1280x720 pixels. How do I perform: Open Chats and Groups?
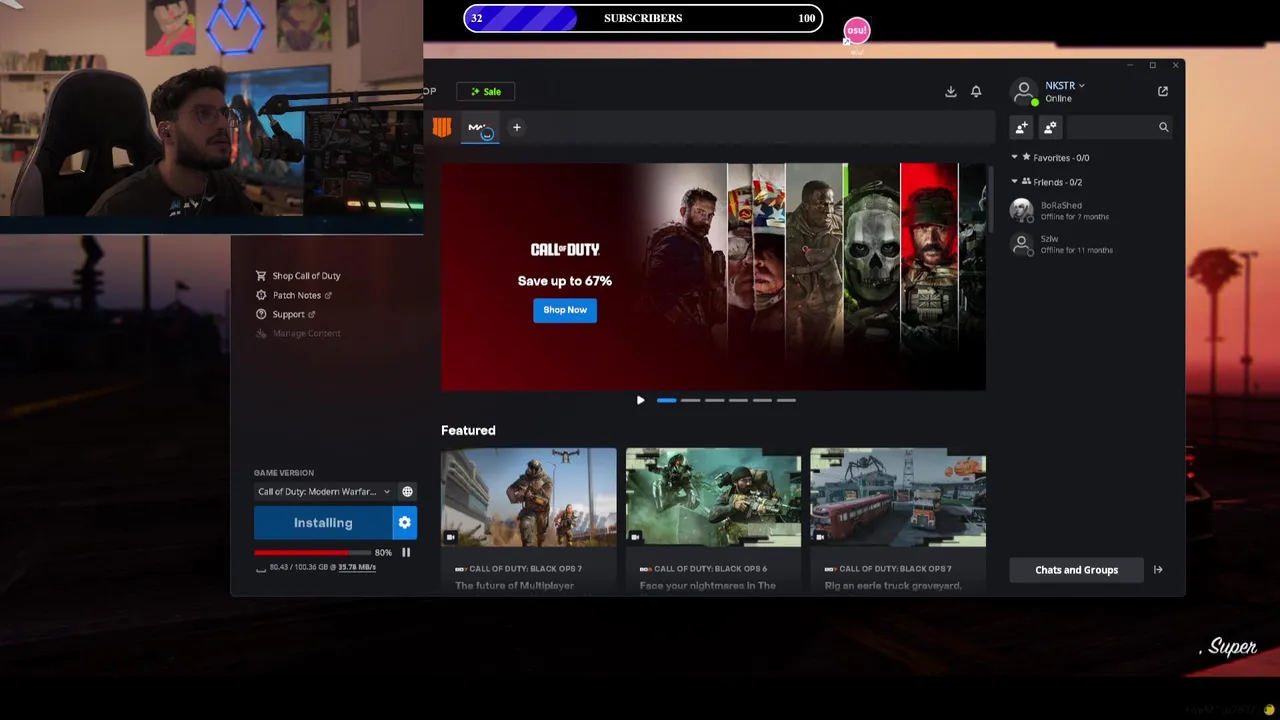pyautogui.click(x=1076, y=570)
